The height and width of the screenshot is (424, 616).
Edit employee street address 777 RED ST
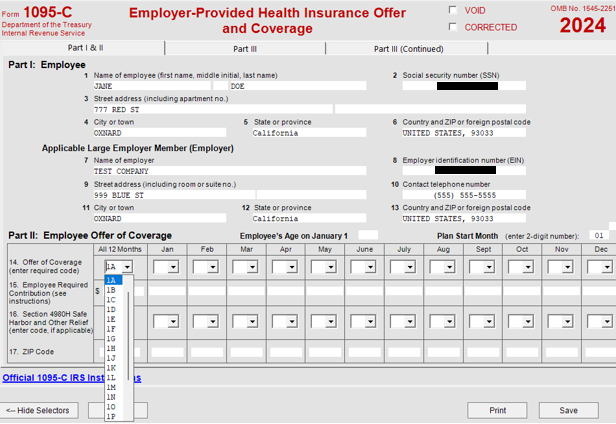tap(213, 109)
